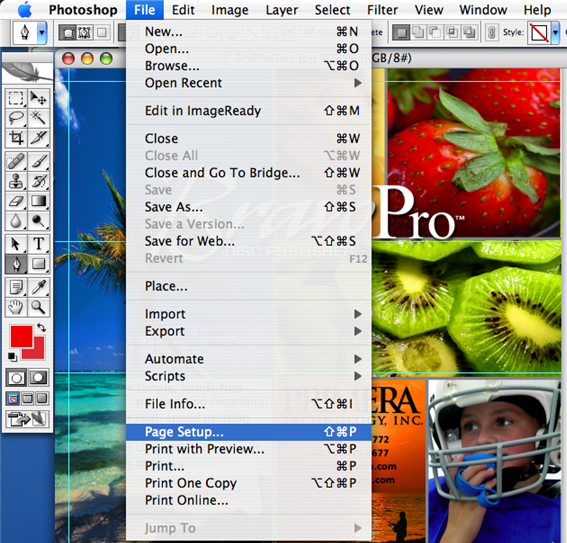Swap foreground and background colors

pos(41,327)
